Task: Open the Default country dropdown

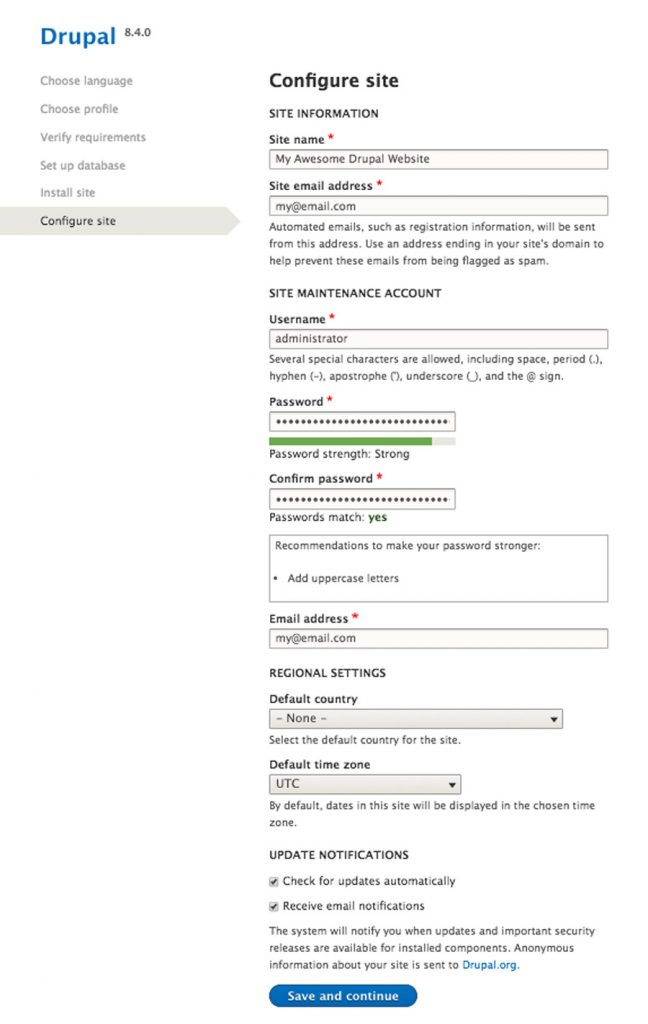Action: coord(415,718)
